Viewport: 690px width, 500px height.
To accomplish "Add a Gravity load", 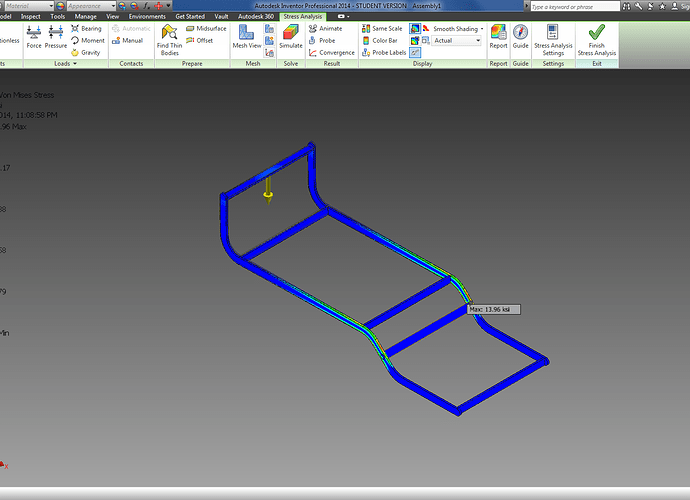I will (86, 52).
